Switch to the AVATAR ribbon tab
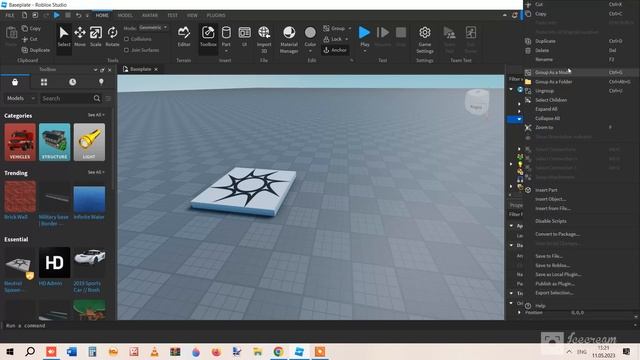 click(150, 15)
